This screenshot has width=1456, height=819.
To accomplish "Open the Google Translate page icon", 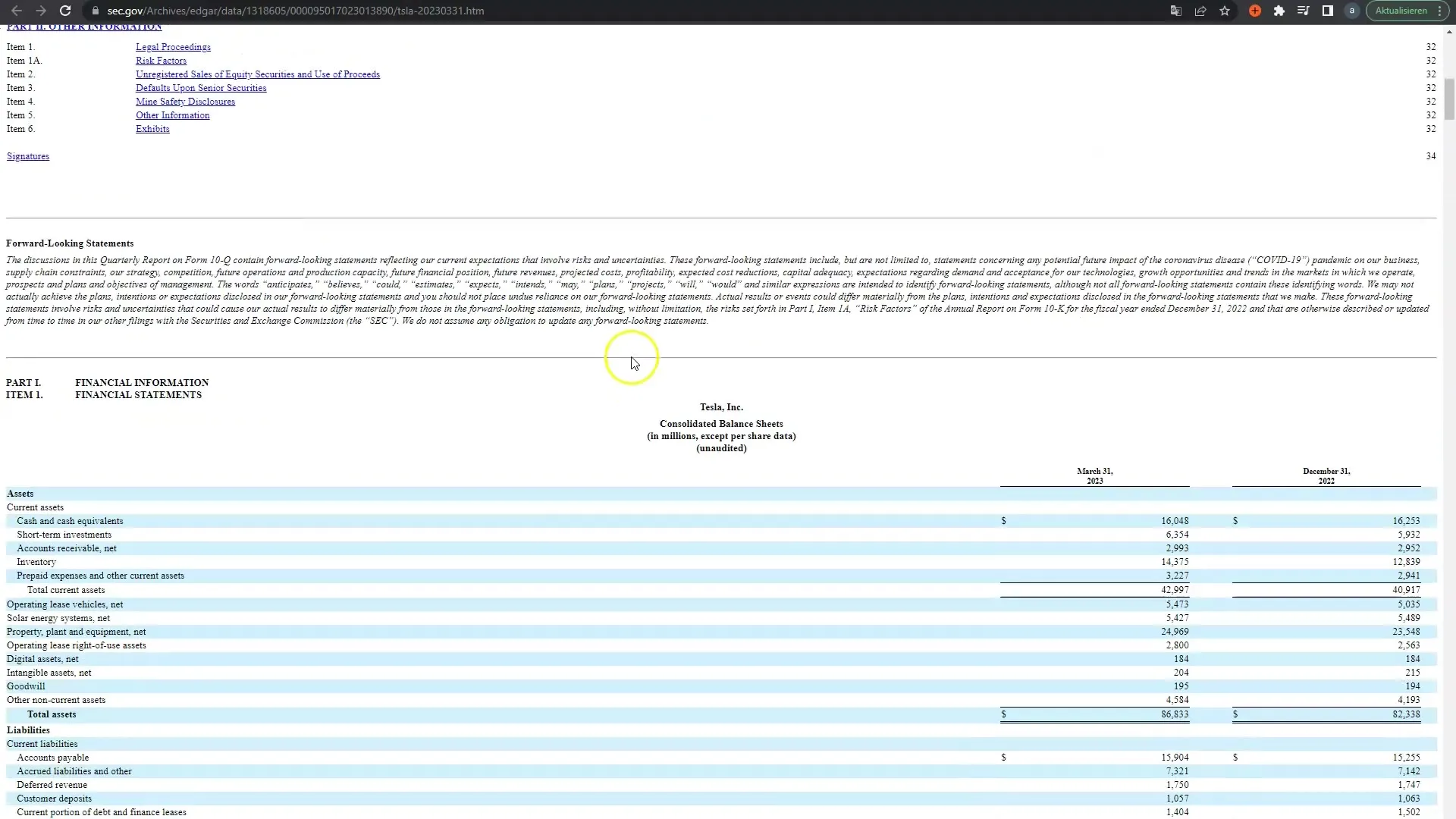I will pyautogui.click(x=1176, y=11).
